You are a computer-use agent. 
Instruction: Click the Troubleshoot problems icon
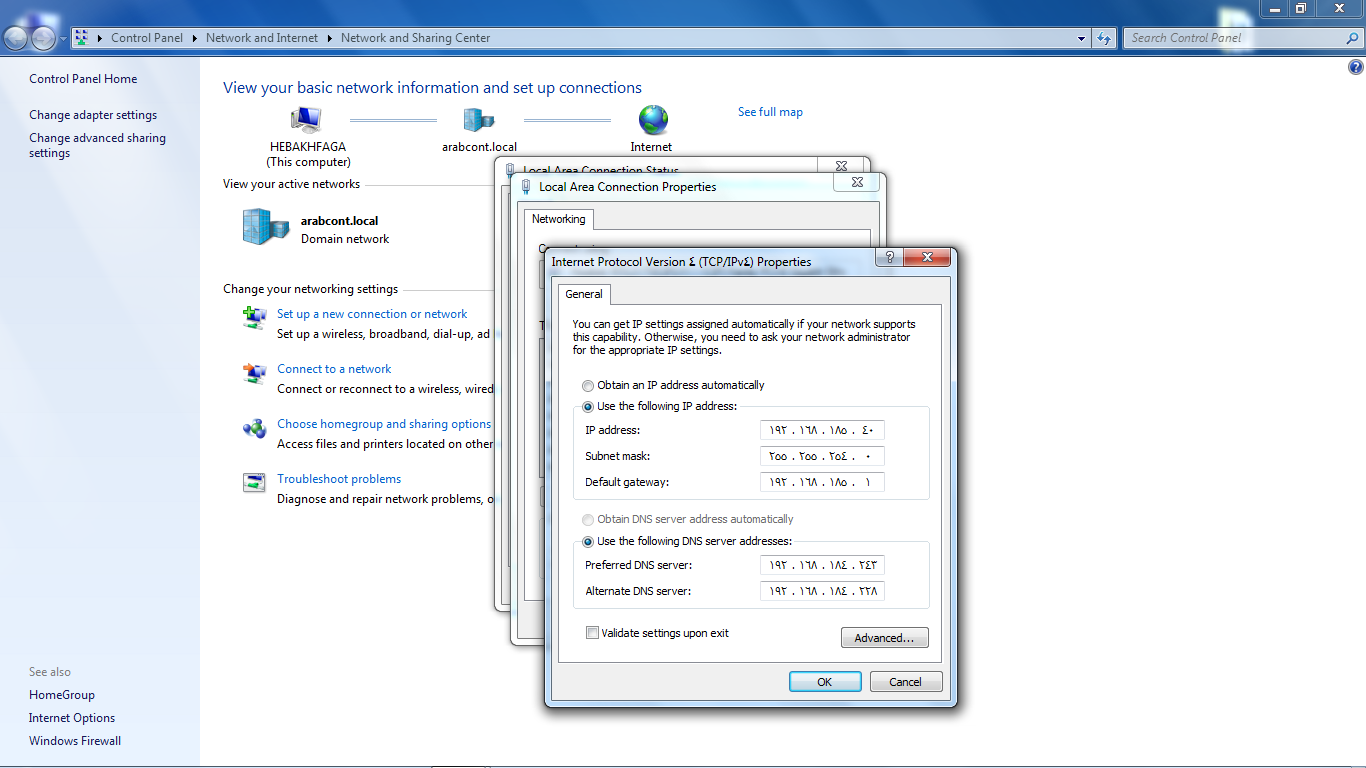[x=254, y=482]
